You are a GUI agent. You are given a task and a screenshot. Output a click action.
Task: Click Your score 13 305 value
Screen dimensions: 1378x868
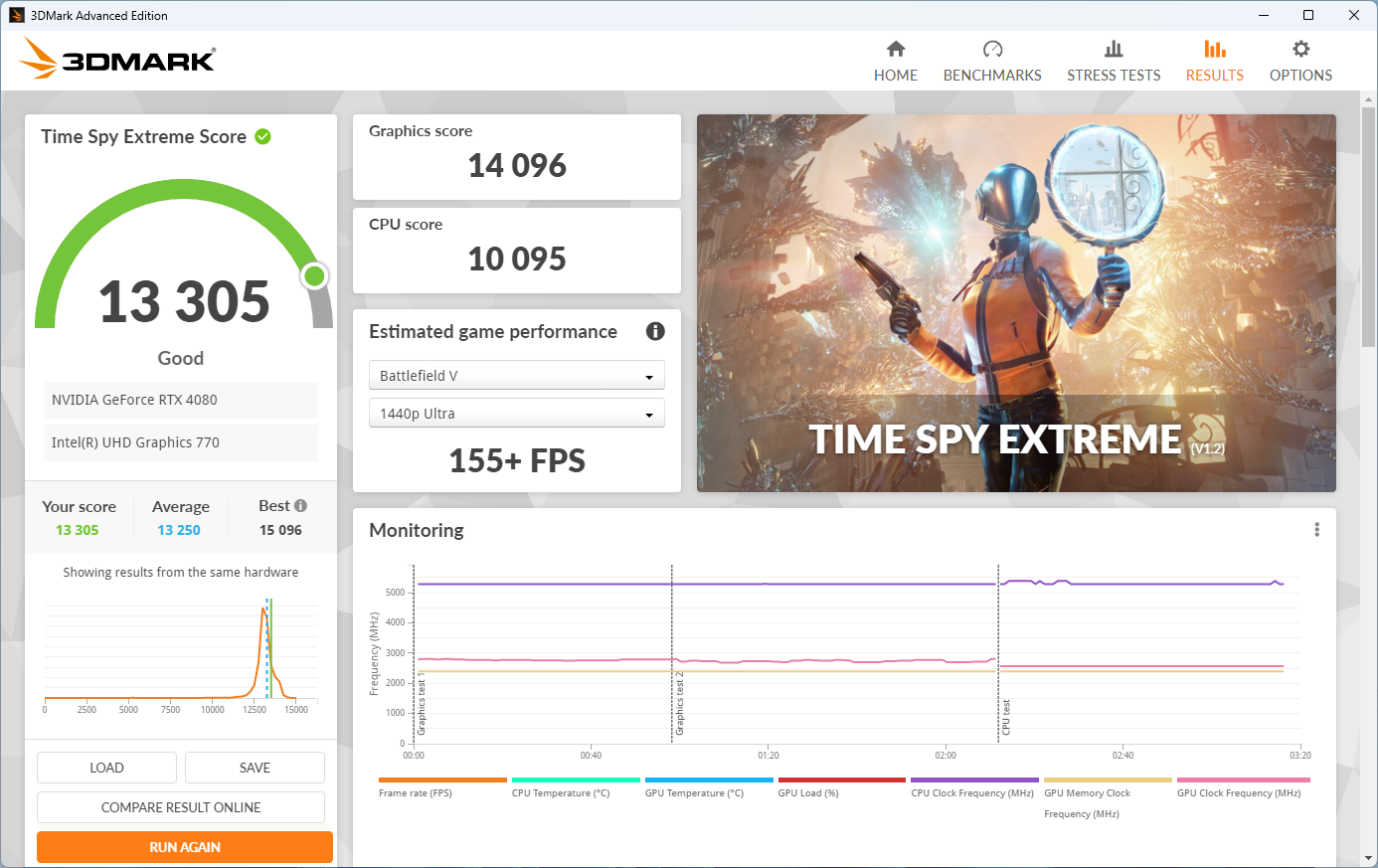(78, 530)
